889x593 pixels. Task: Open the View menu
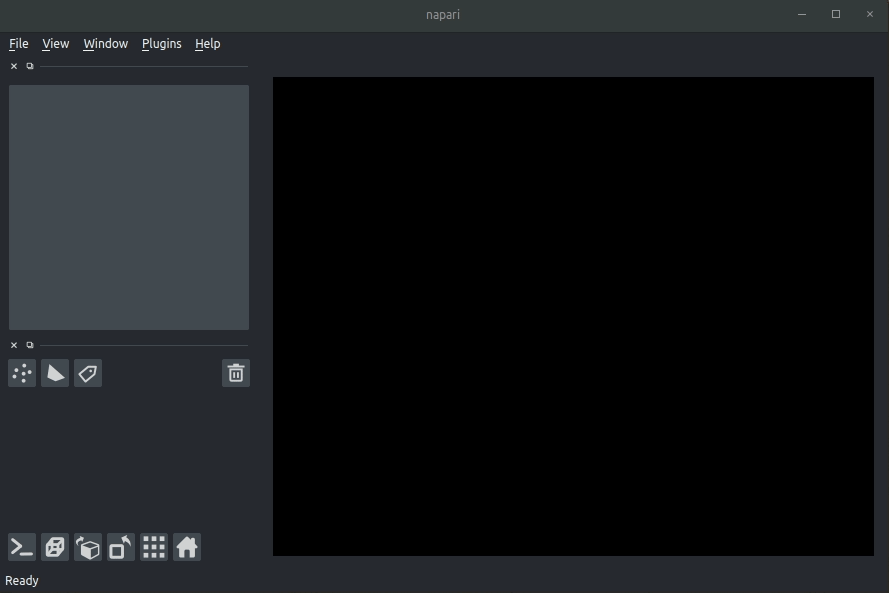coord(55,44)
